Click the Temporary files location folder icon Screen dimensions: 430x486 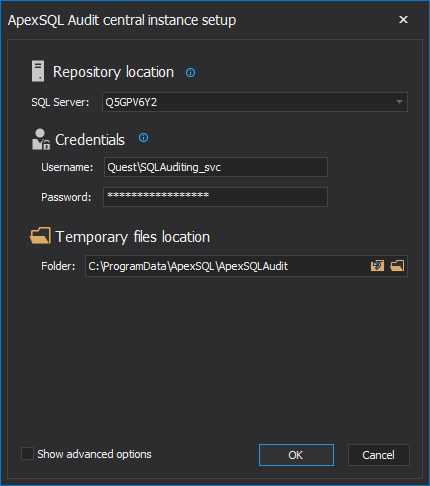[x=40, y=236]
